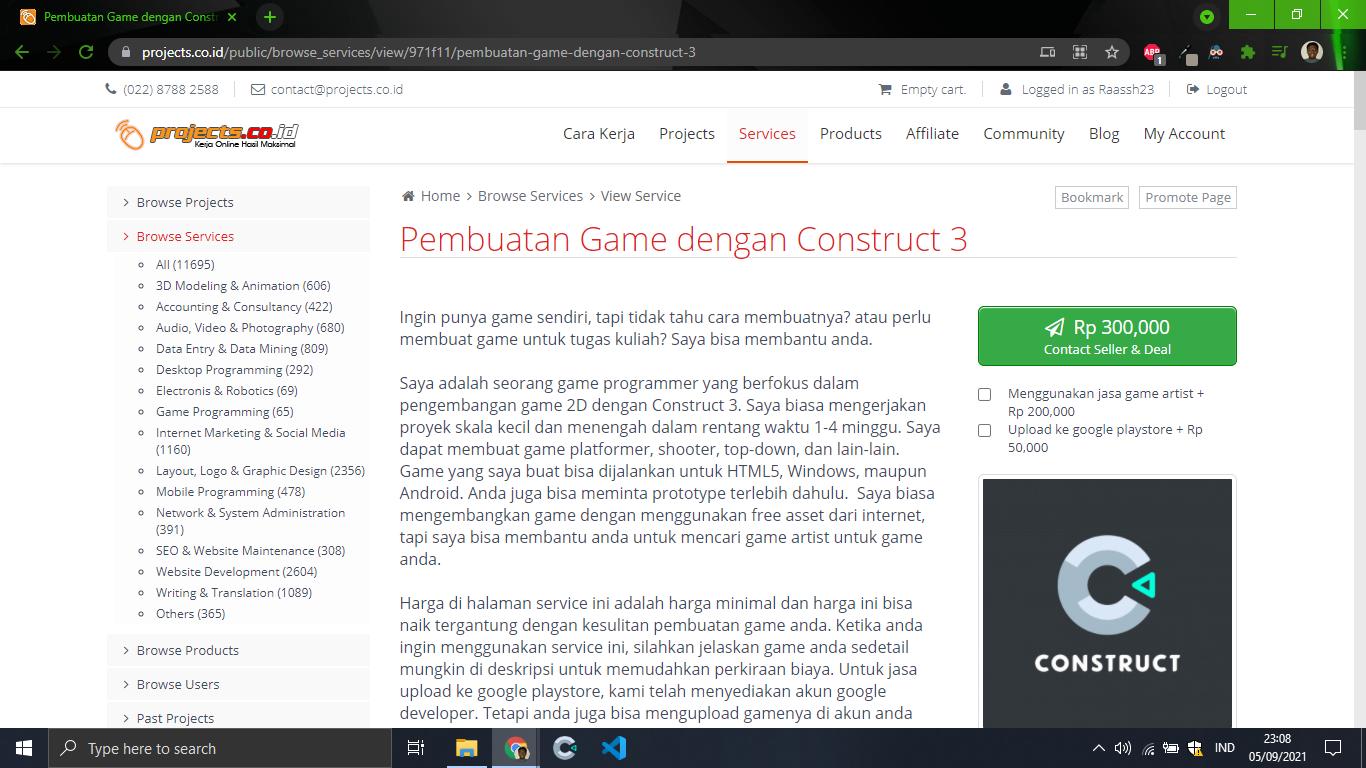Open the Community menu item
Screen dimensions: 1366x768
point(1024,134)
